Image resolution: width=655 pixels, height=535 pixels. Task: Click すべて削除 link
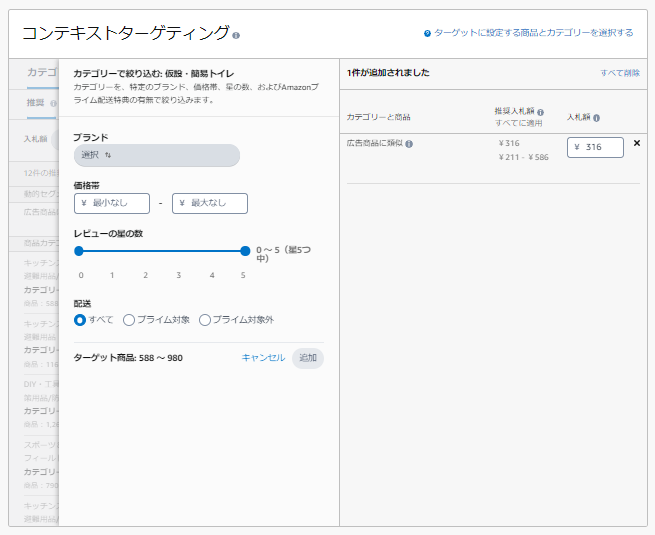[620, 73]
